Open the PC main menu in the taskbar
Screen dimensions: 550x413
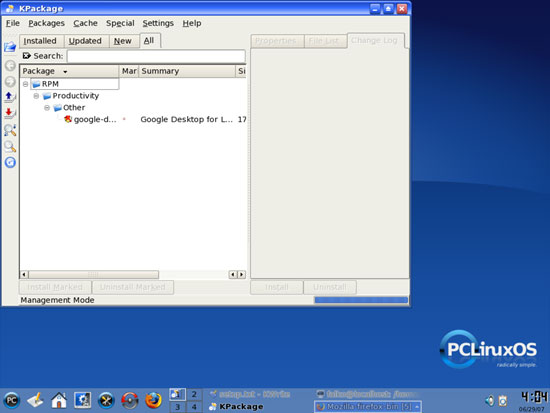pyautogui.click(x=11, y=400)
